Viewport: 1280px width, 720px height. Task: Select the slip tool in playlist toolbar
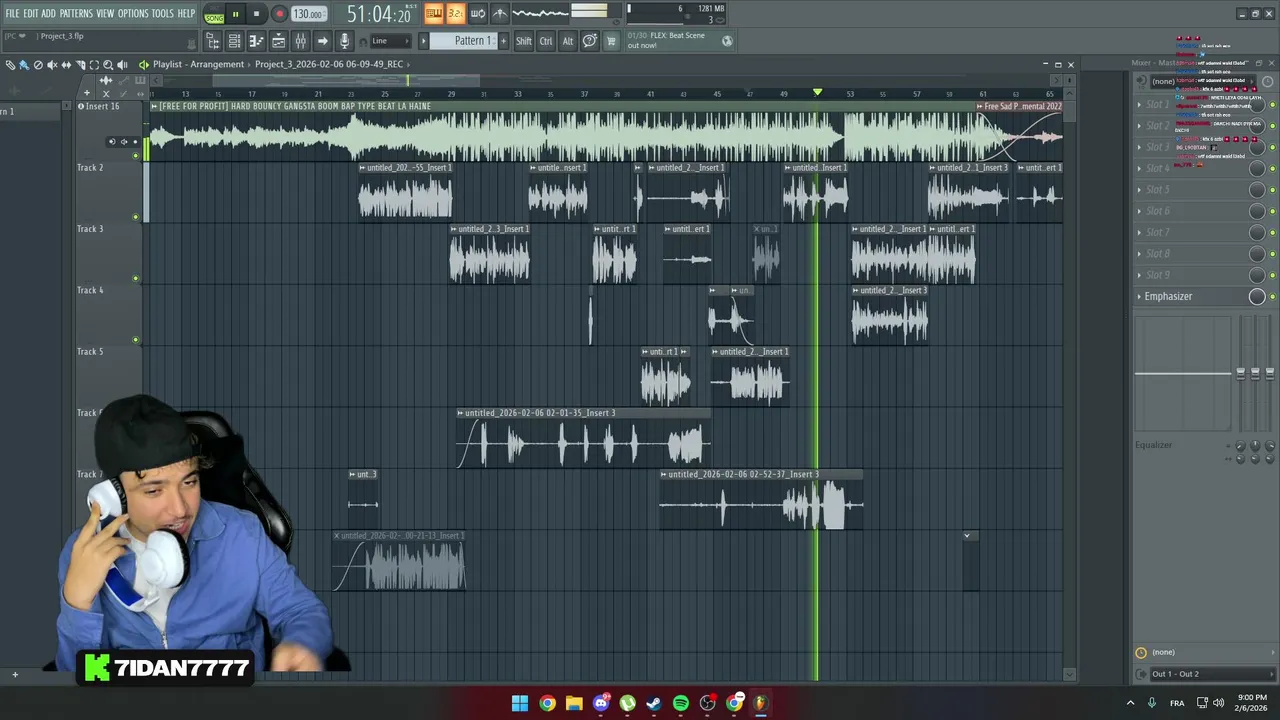coord(66,65)
